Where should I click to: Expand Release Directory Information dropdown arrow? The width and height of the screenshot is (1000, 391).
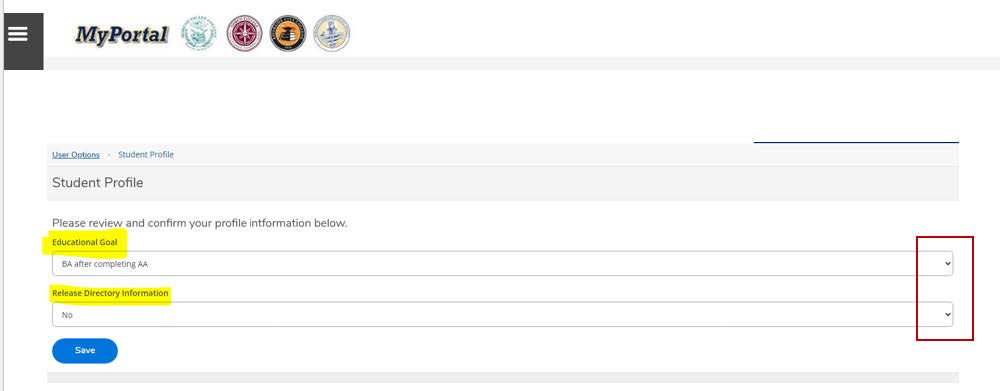click(x=948, y=314)
